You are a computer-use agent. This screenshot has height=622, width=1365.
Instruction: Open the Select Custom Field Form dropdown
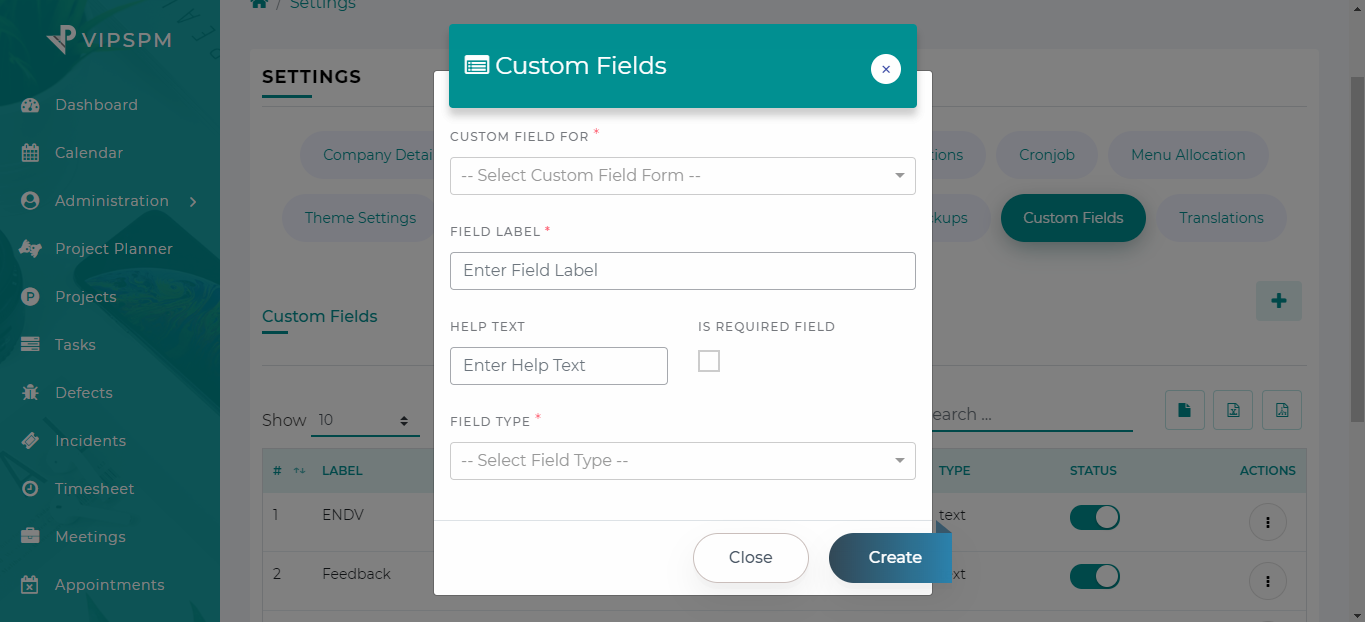coord(682,176)
